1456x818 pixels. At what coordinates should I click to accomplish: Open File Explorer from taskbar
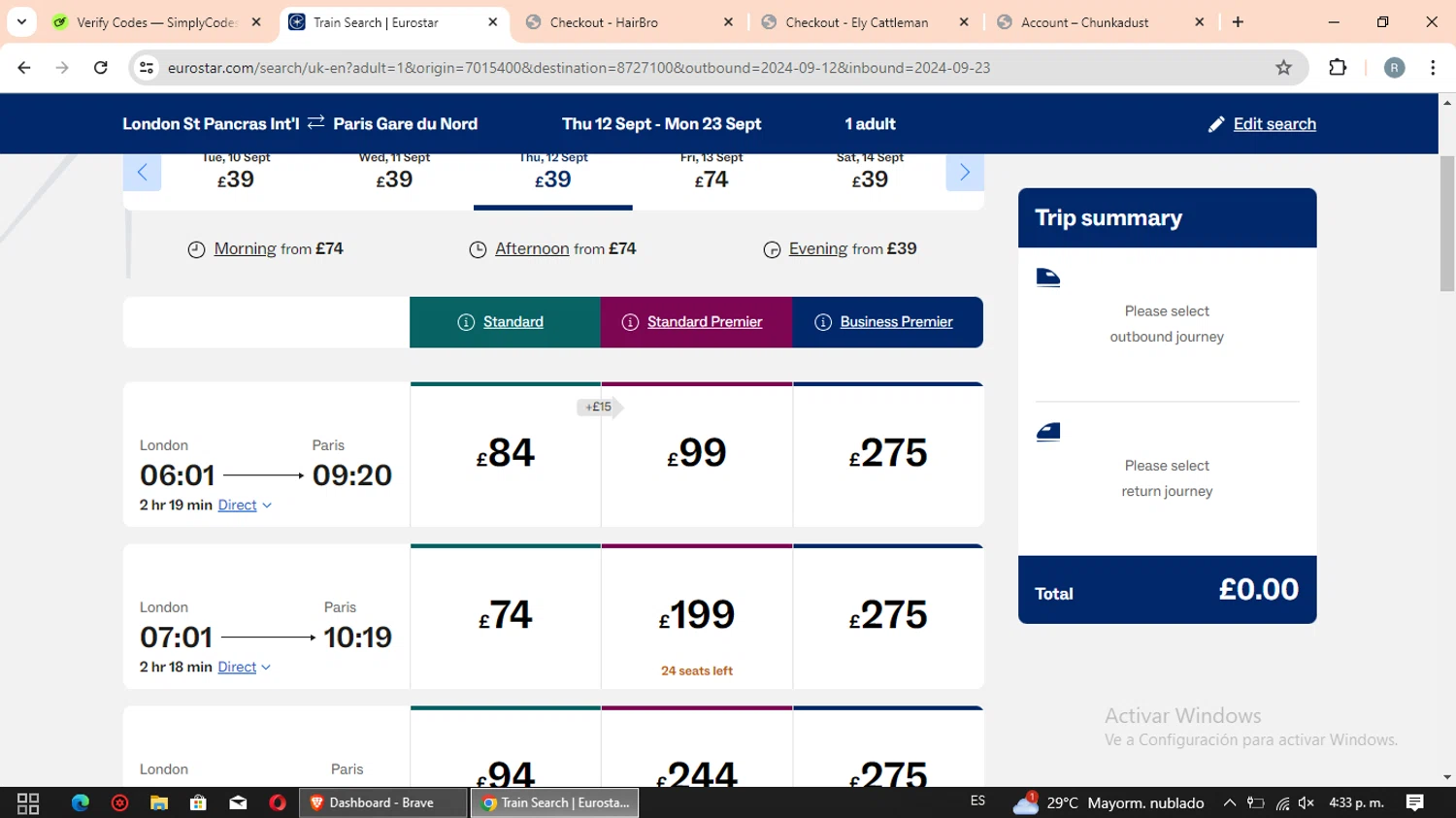[159, 802]
